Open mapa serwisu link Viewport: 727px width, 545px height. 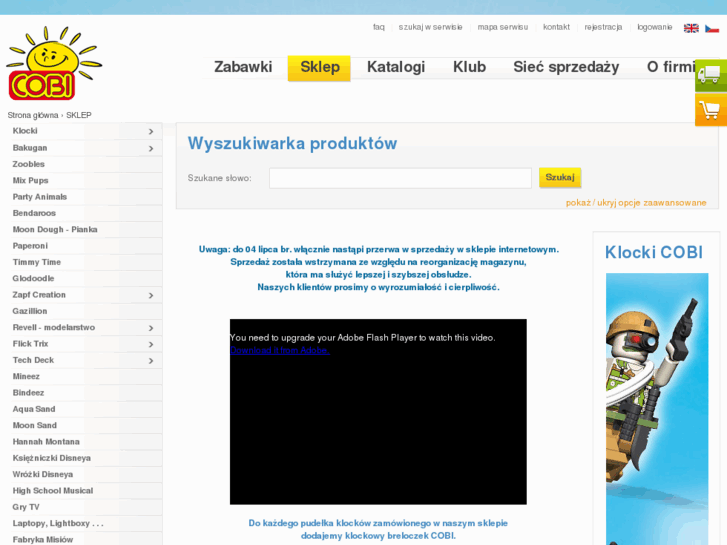(503, 27)
